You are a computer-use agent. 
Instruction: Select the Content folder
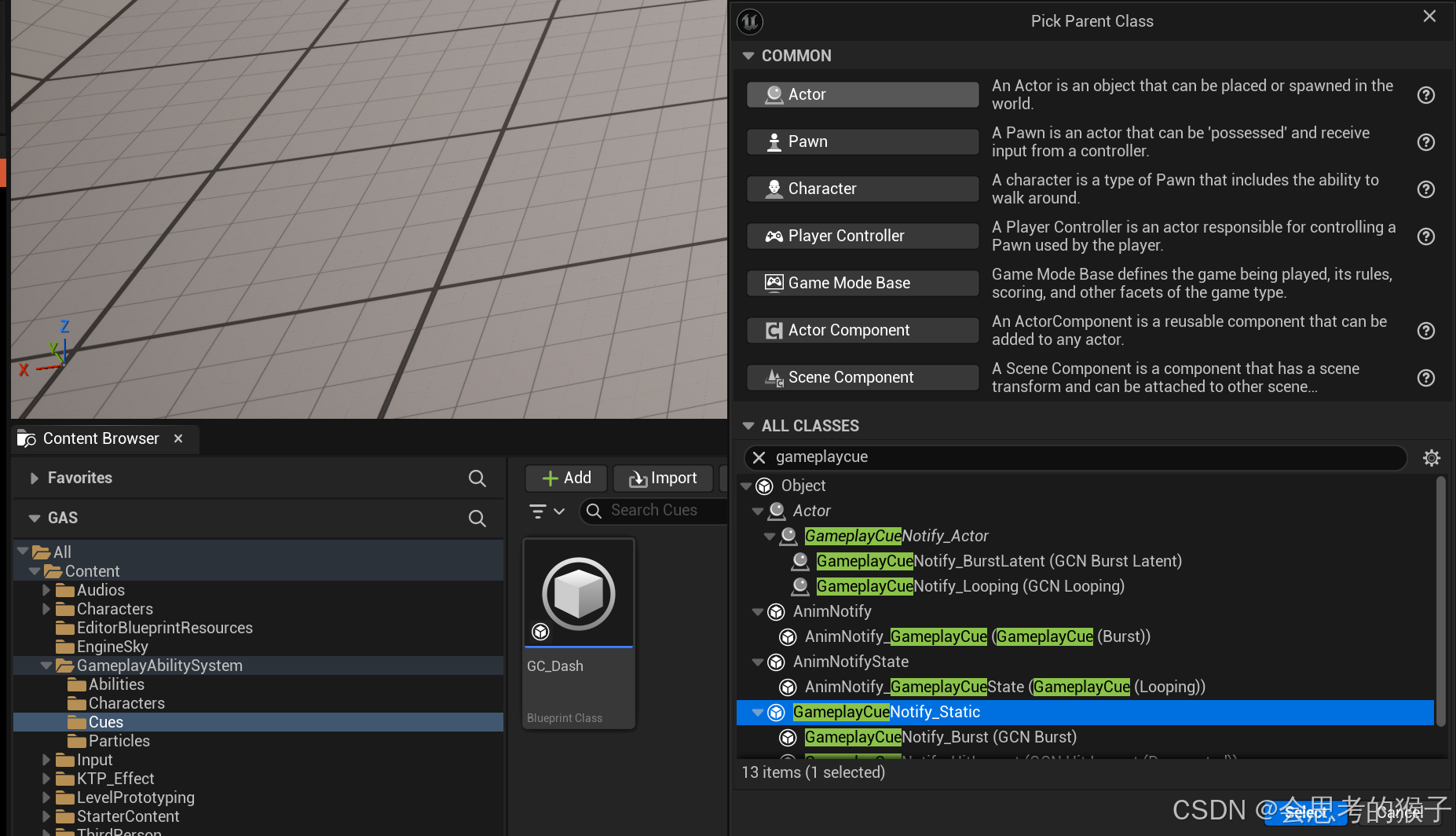pos(92,571)
